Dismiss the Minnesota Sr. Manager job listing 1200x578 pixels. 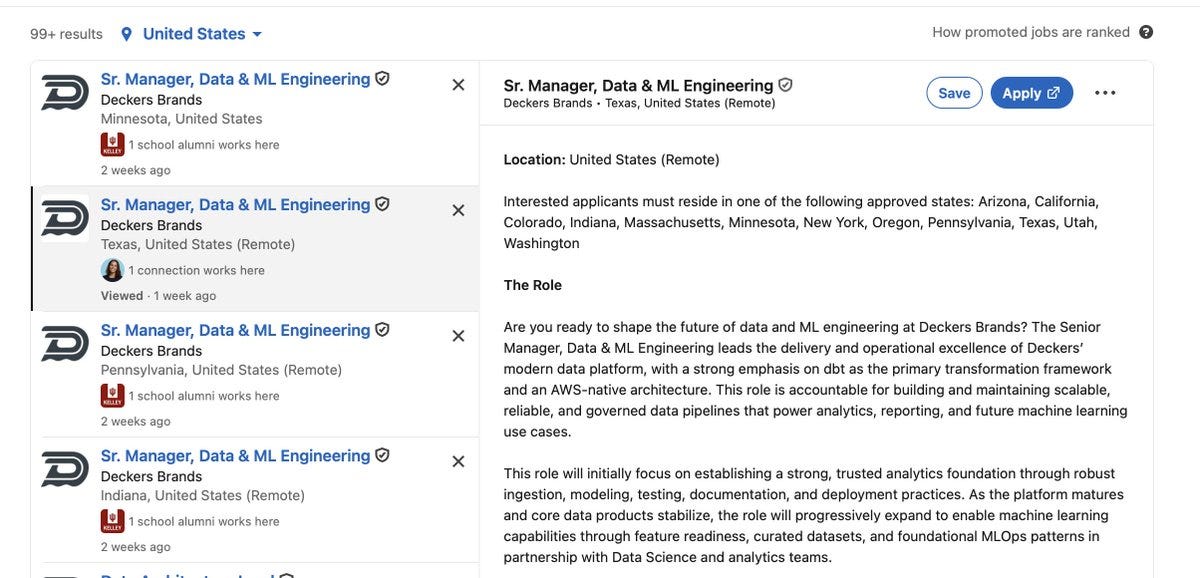(x=458, y=85)
